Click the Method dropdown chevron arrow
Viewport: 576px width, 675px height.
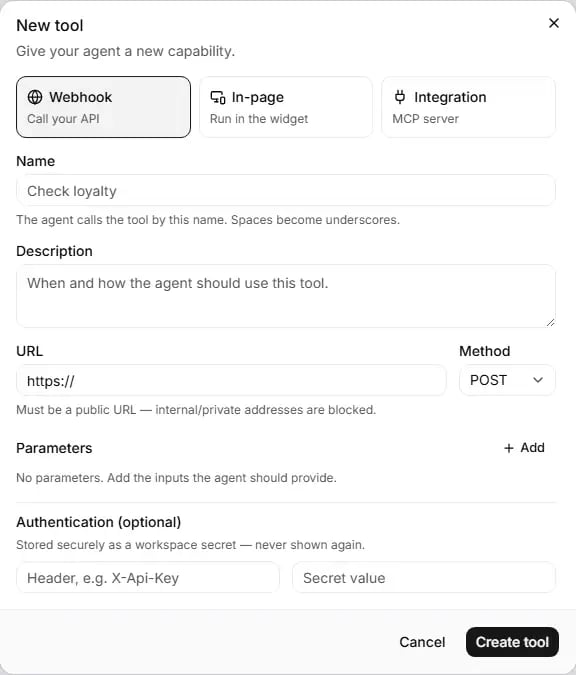tap(538, 380)
